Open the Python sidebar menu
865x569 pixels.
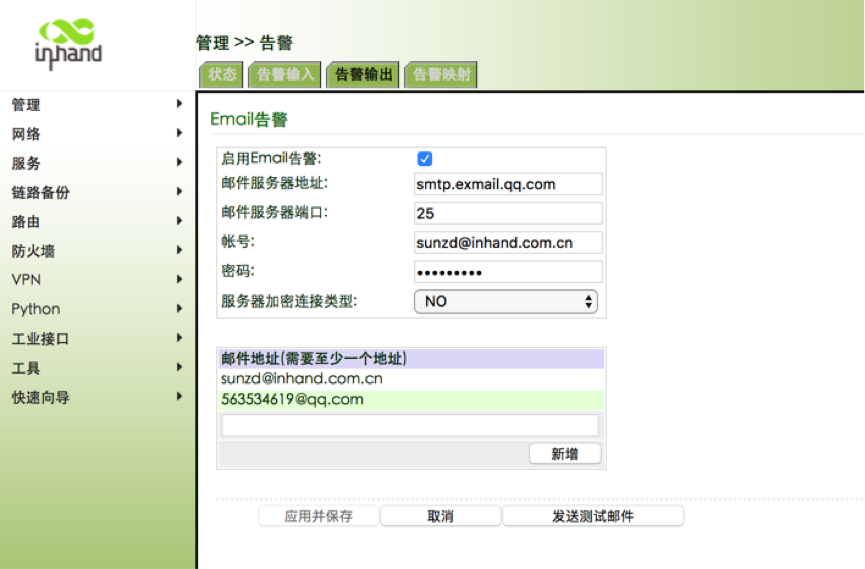click(x=97, y=309)
